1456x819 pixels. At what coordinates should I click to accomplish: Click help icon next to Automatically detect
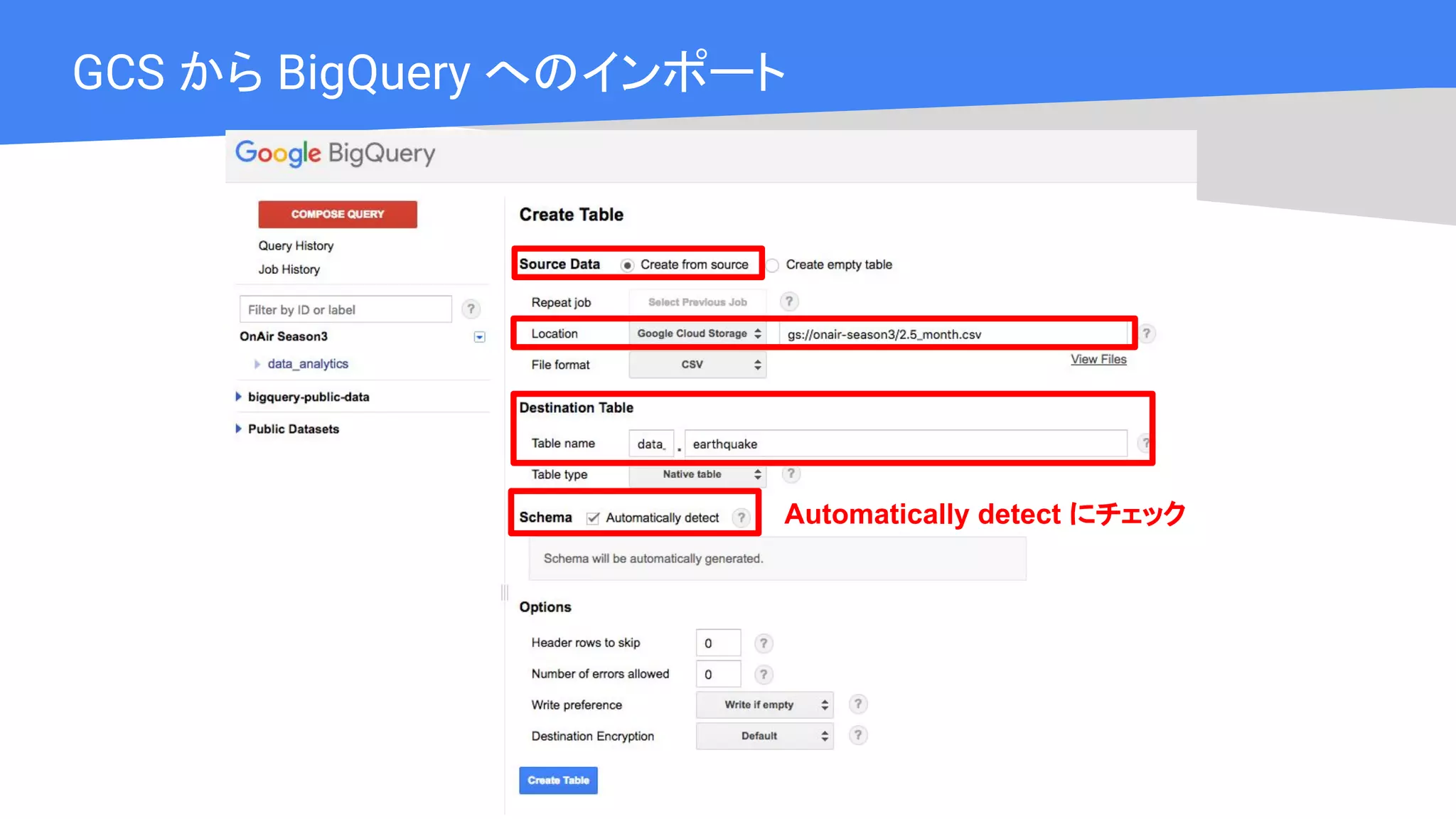pyautogui.click(x=741, y=518)
